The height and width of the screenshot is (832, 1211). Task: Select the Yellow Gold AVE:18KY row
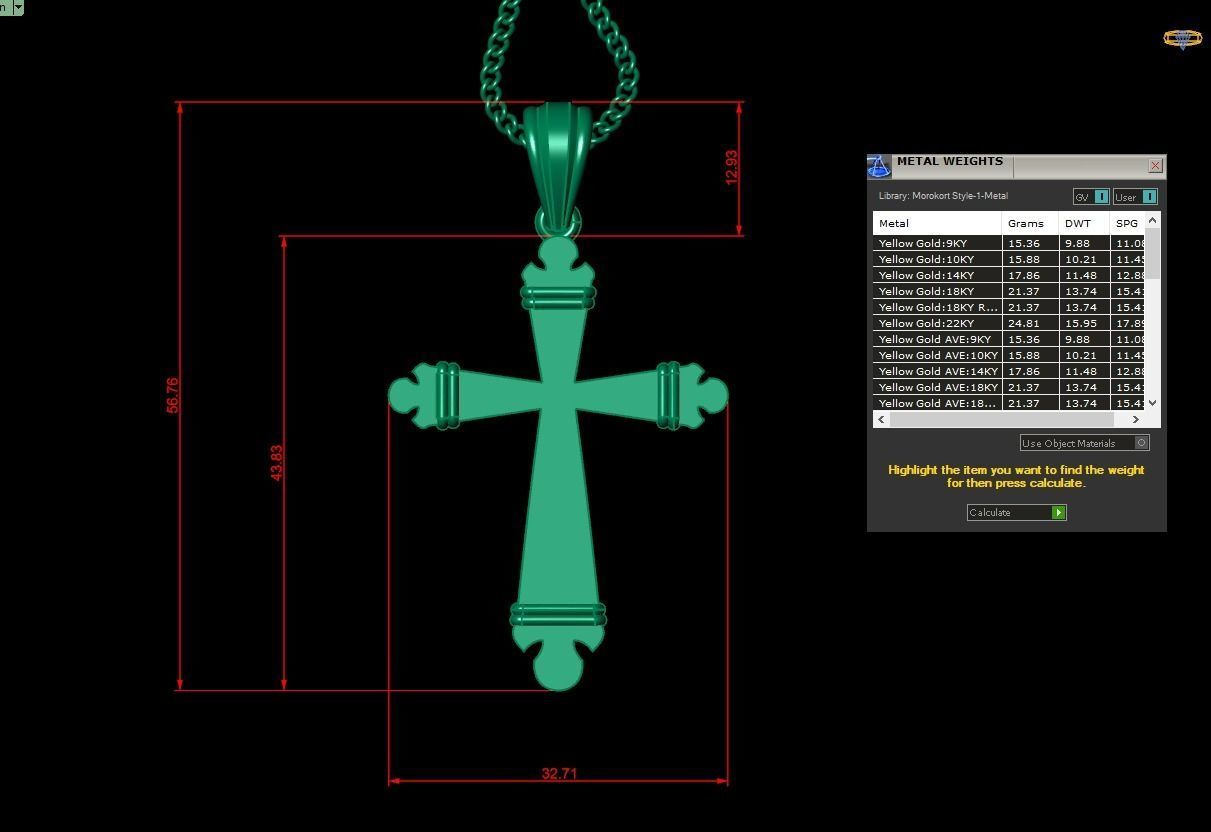[1010, 388]
